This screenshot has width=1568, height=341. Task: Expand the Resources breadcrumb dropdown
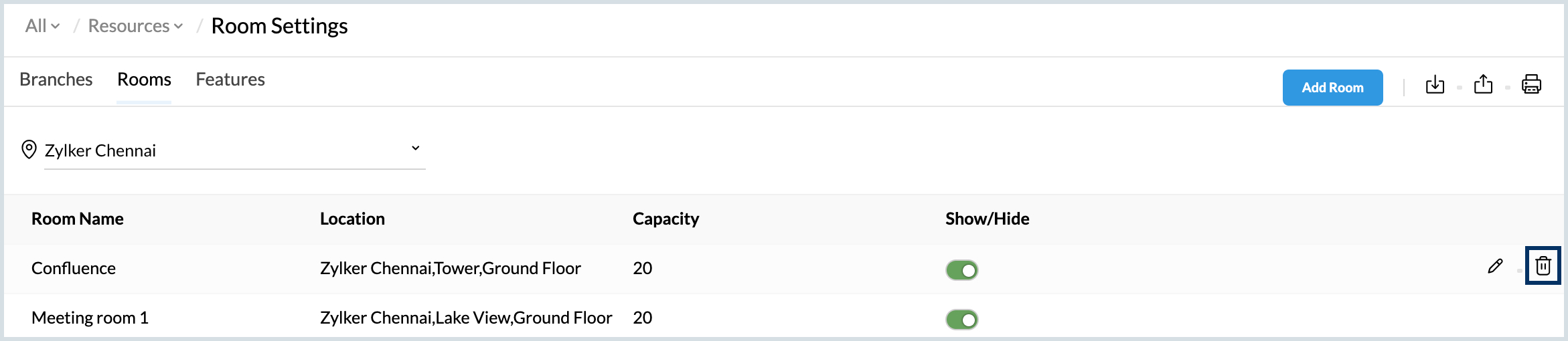pyautogui.click(x=135, y=26)
